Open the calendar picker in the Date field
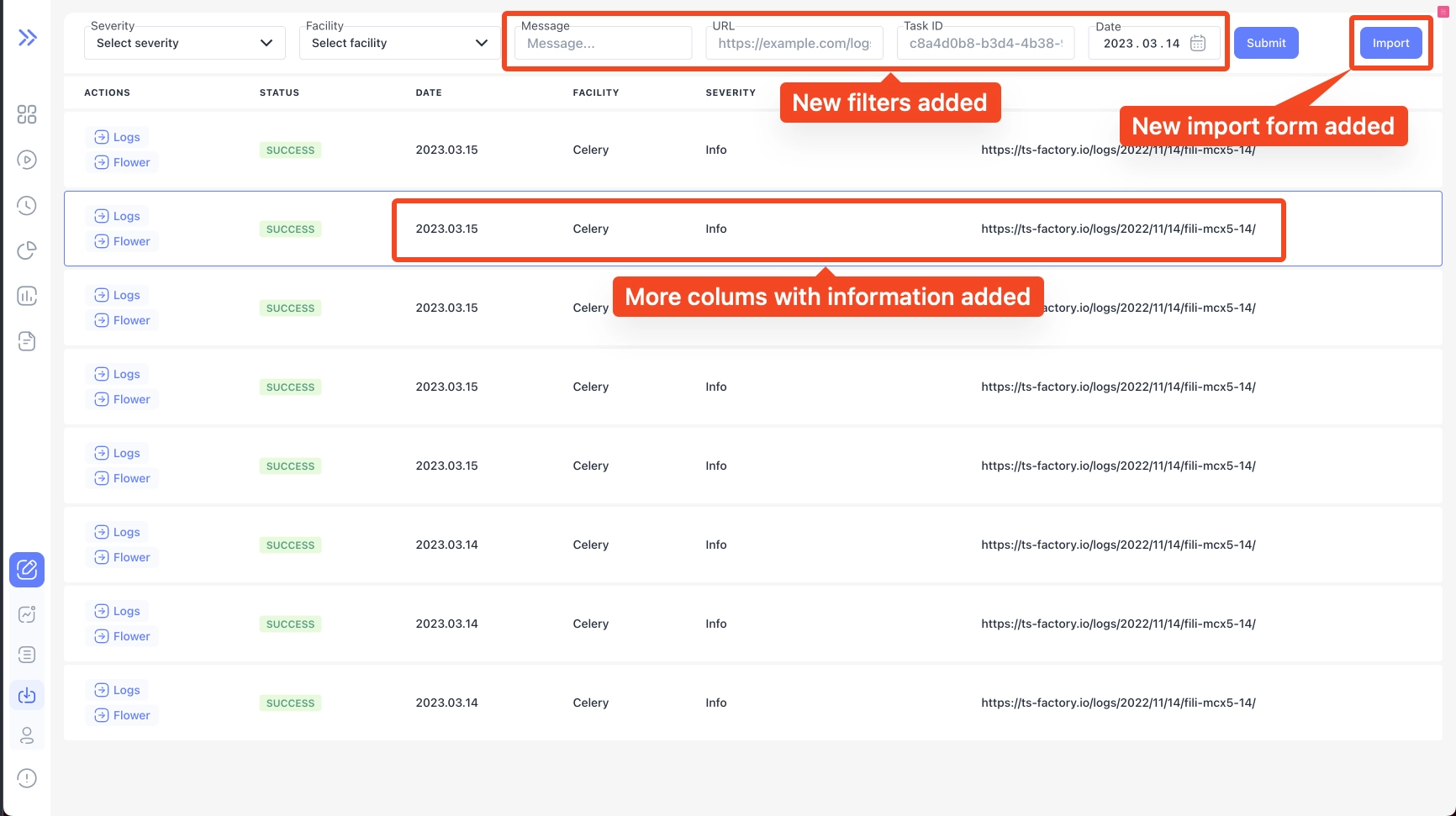Image resolution: width=1456 pixels, height=816 pixels. [x=1198, y=43]
